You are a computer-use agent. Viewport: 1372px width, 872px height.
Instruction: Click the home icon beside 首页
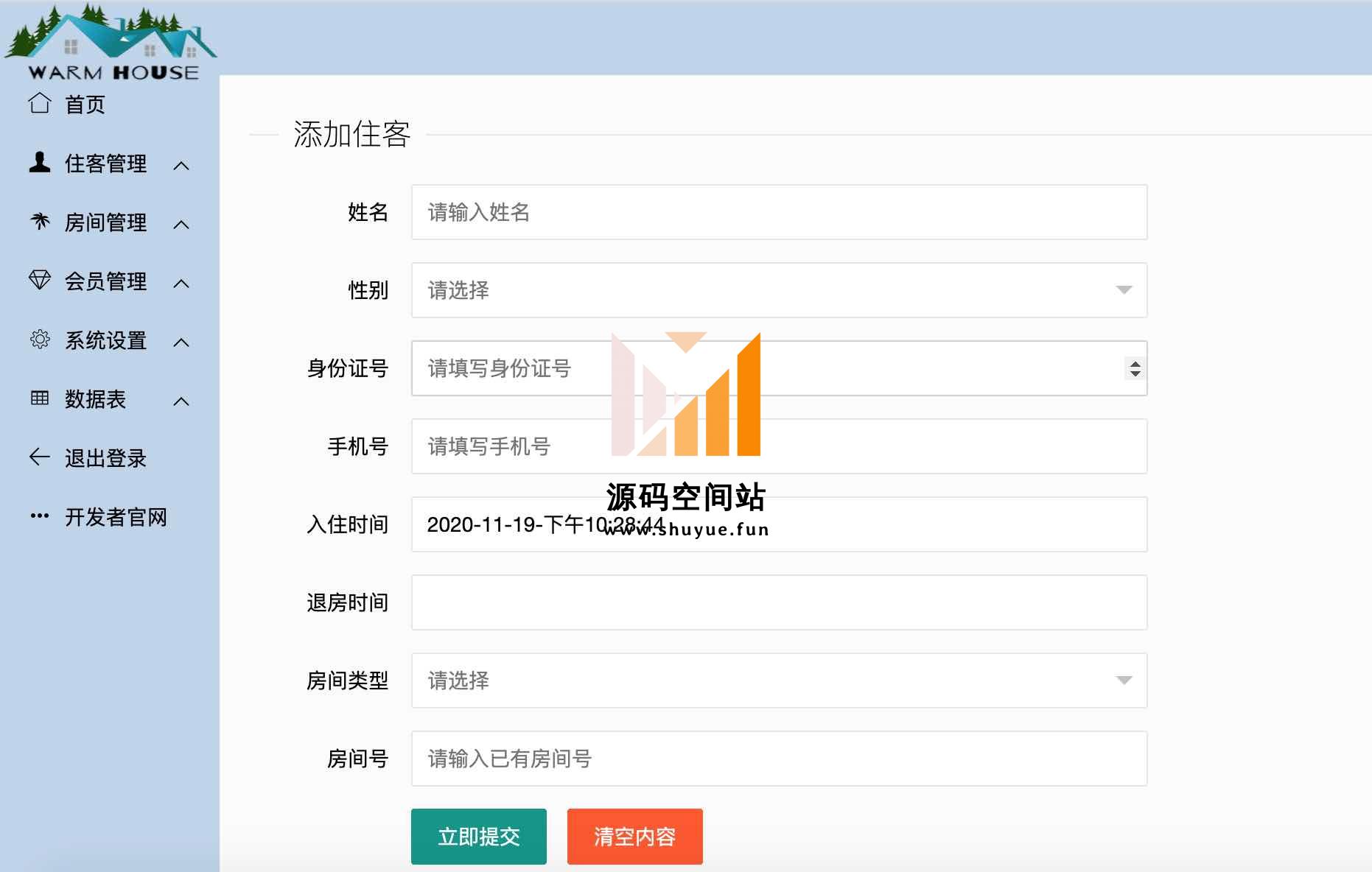click(40, 103)
